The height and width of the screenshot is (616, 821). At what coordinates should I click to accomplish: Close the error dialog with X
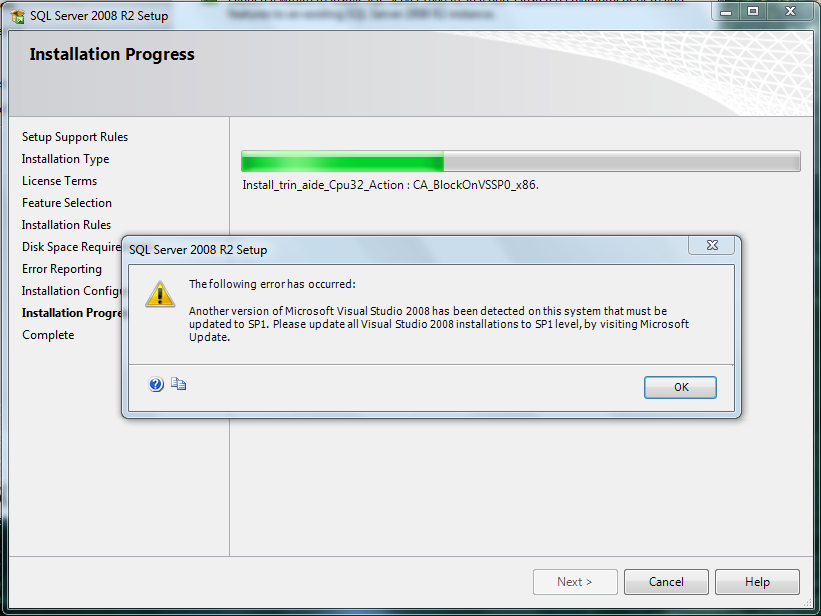click(x=712, y=245)
